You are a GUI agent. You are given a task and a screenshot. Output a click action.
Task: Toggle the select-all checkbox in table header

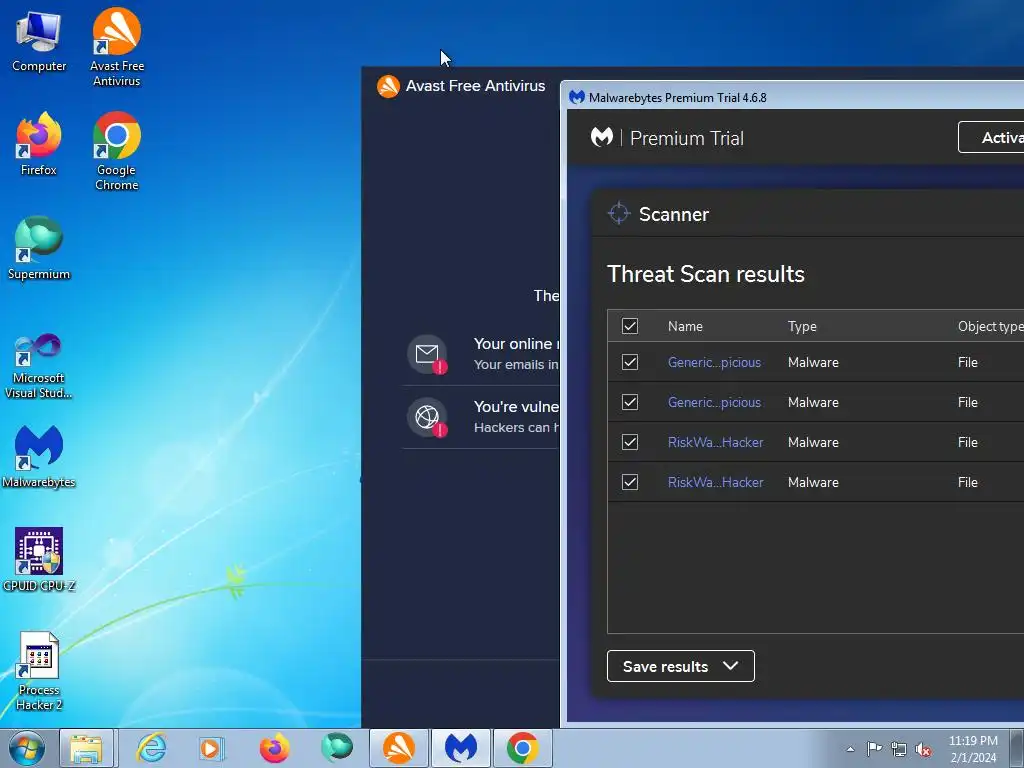pyautogui.click(x=630, y=326)
